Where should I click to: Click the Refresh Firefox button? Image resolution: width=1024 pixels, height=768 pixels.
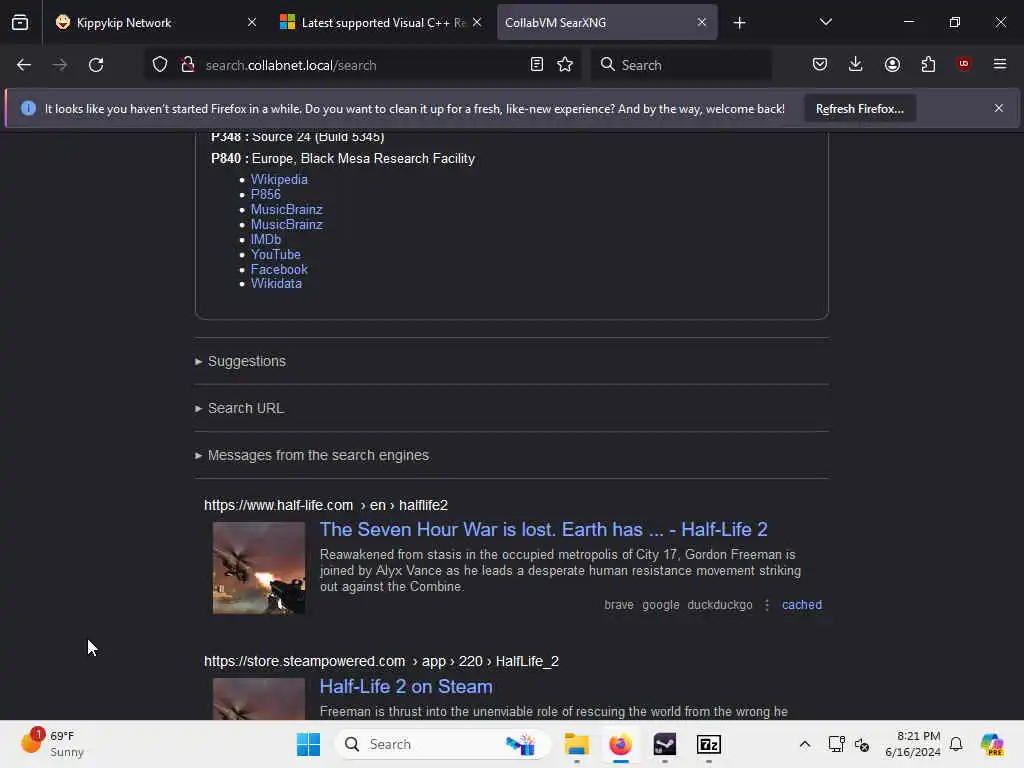point(859,108)
